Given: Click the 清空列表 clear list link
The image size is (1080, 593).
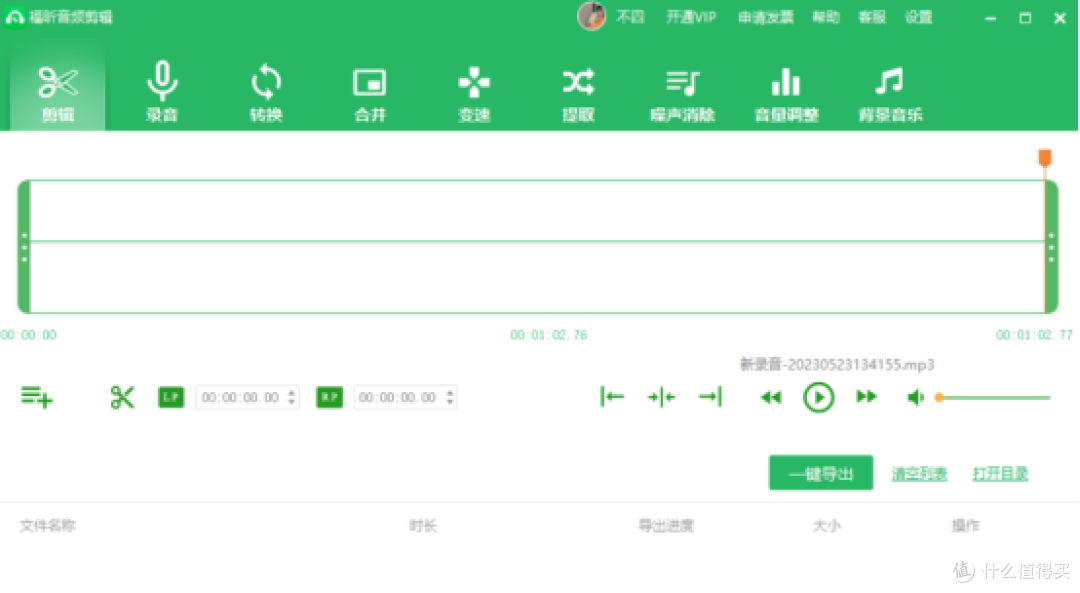Looking at the screenshot, I should (919, 474).
